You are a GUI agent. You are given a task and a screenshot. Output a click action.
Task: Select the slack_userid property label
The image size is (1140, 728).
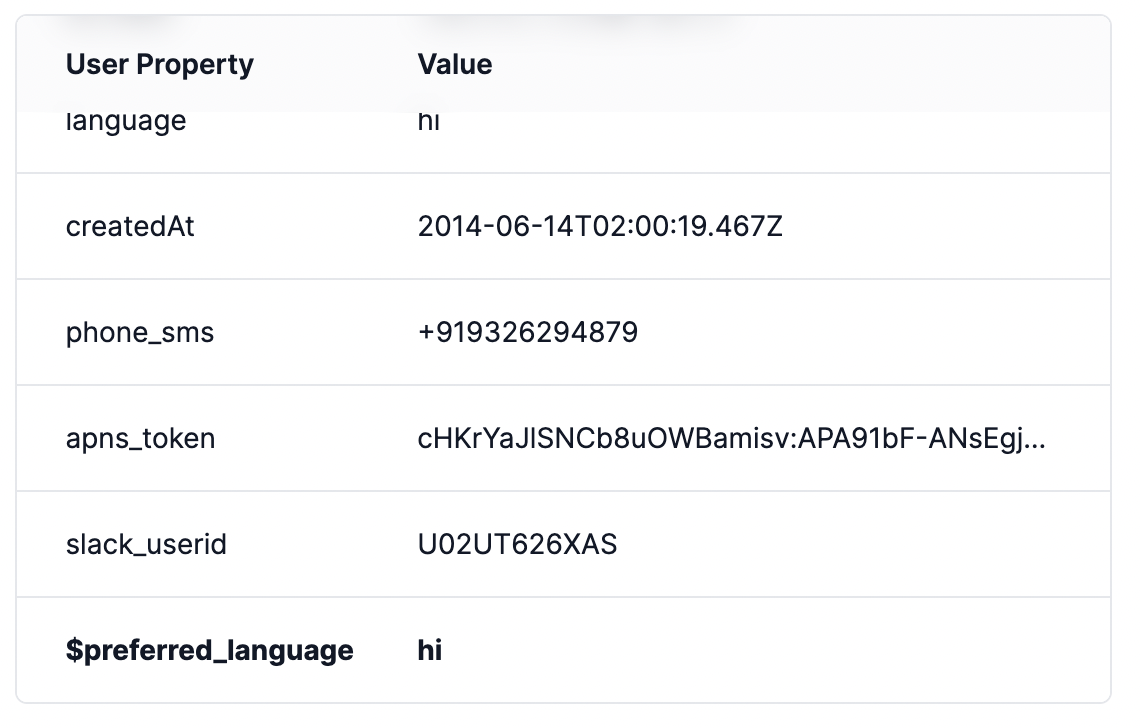[x=146, y=544]
